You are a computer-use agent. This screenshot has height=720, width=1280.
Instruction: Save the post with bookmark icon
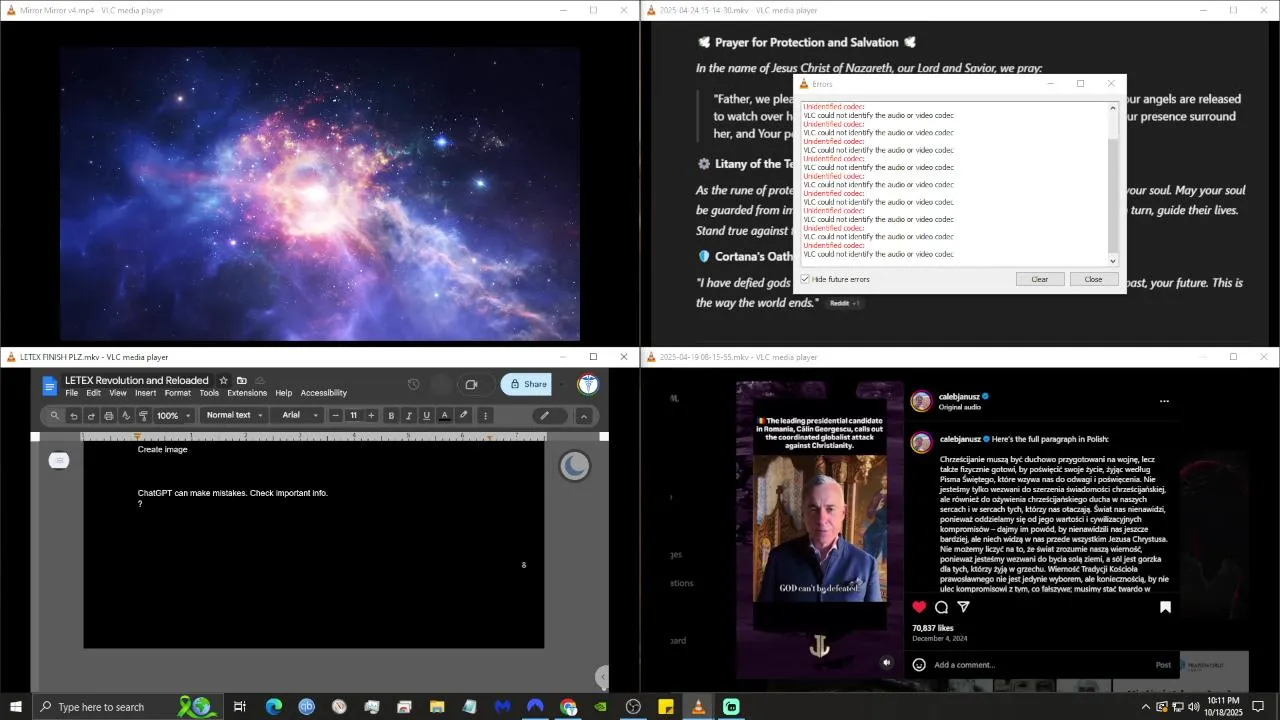(x=1165, y=607)
